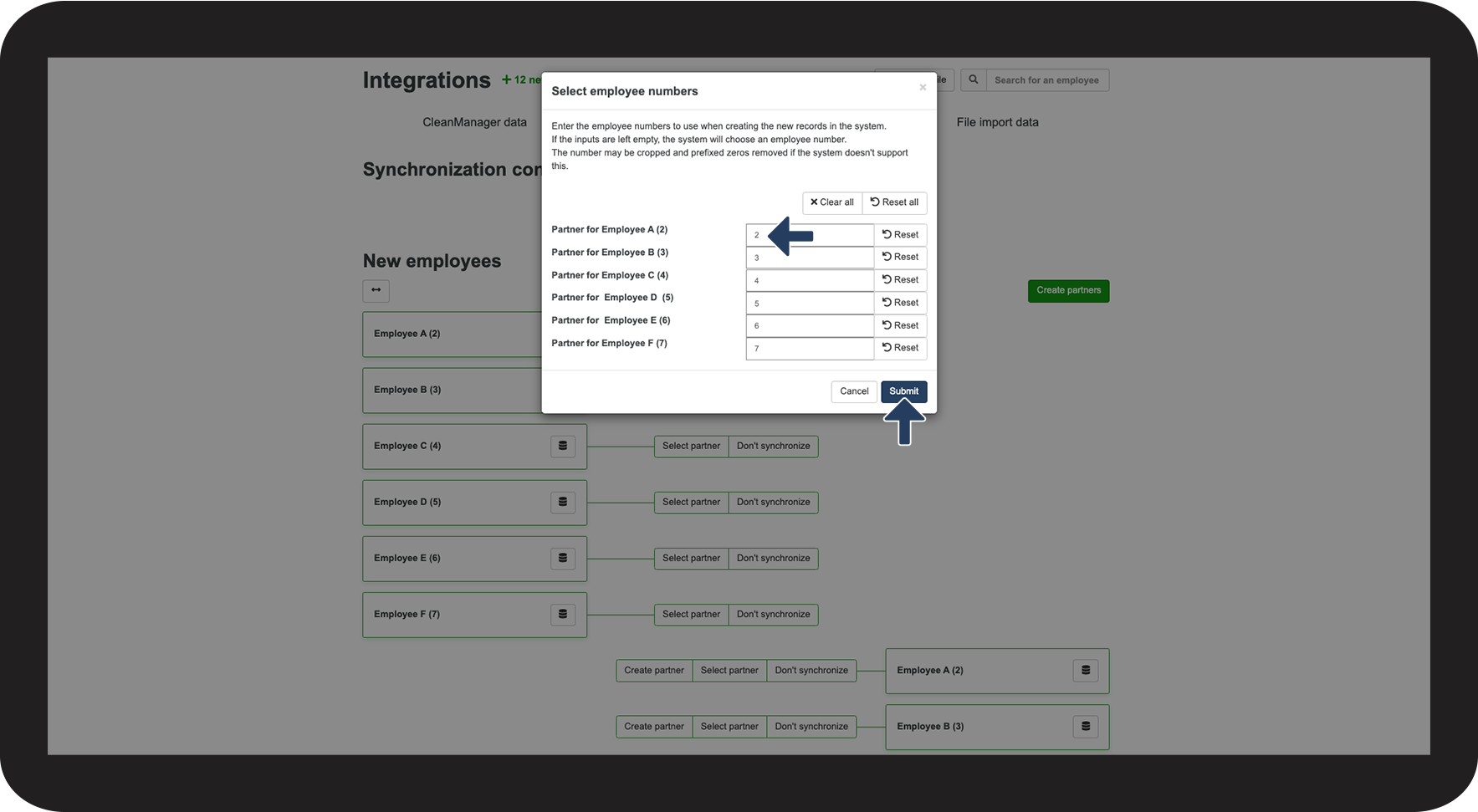Reset the number for Employee F (7) partner
Viewport: 1478px width, 812px height.
coord(900,348)
